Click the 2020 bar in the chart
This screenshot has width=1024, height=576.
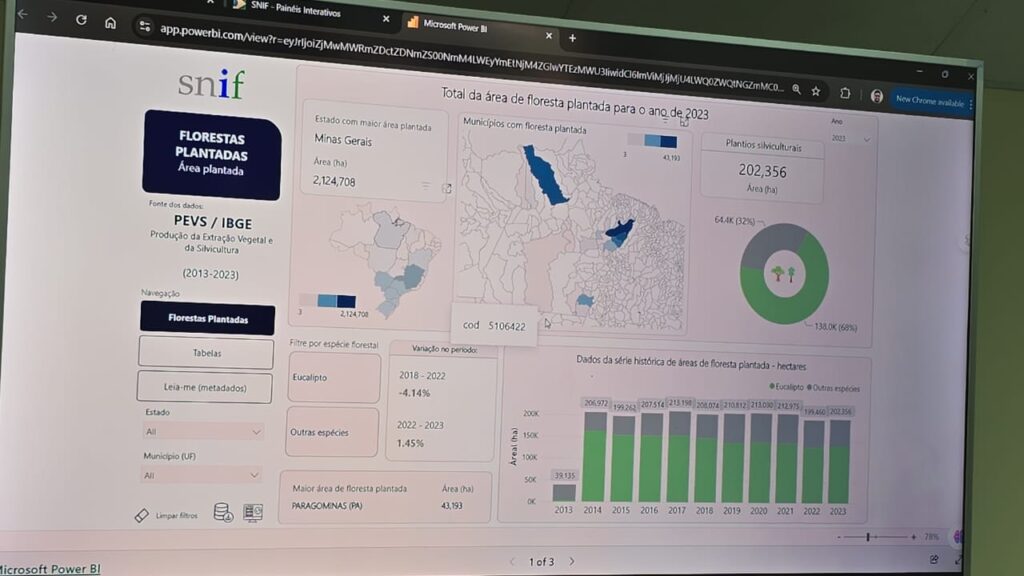click(x=760, y=458)
